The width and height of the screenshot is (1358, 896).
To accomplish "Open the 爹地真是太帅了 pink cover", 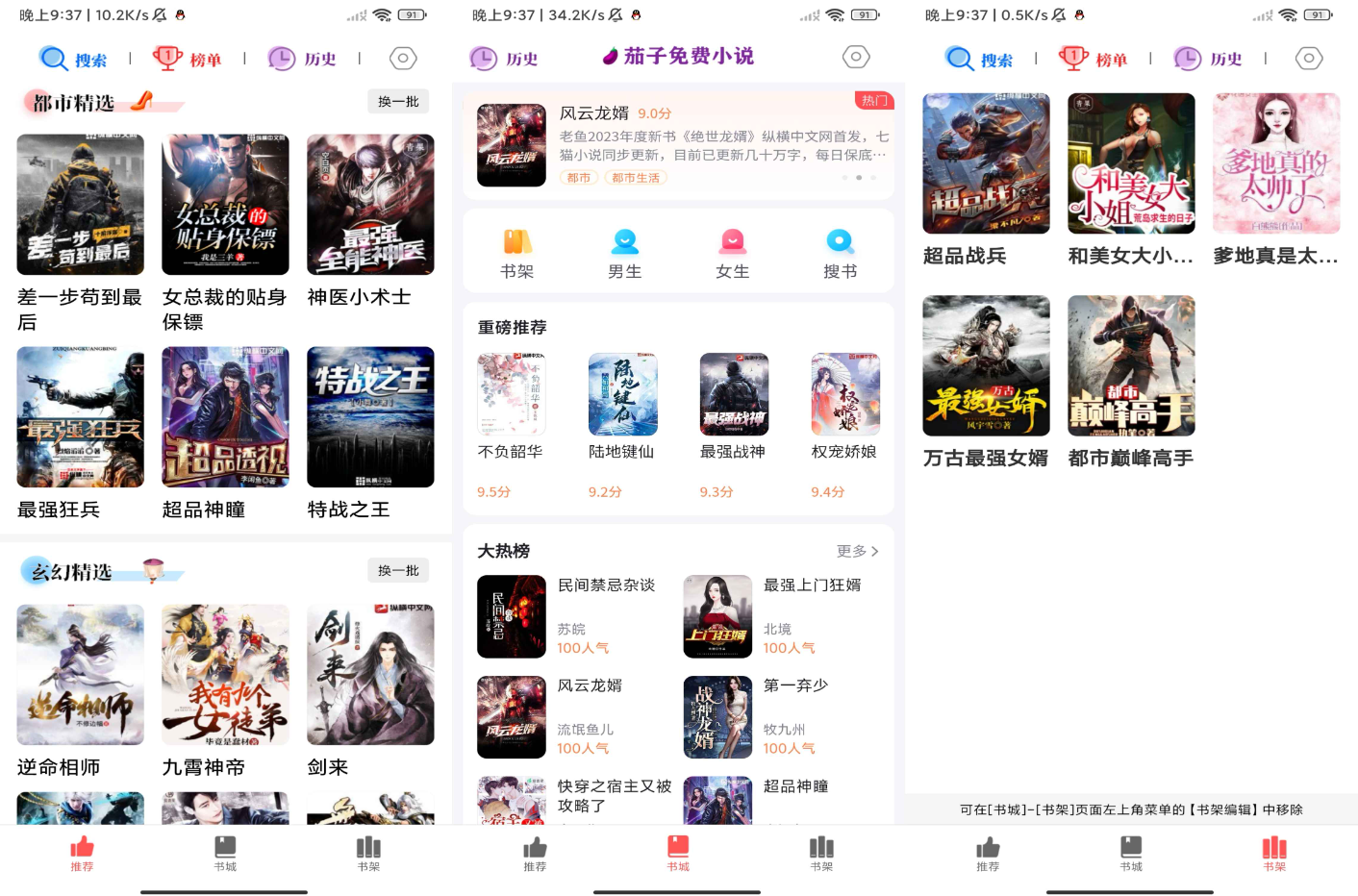I will 1276,163.
